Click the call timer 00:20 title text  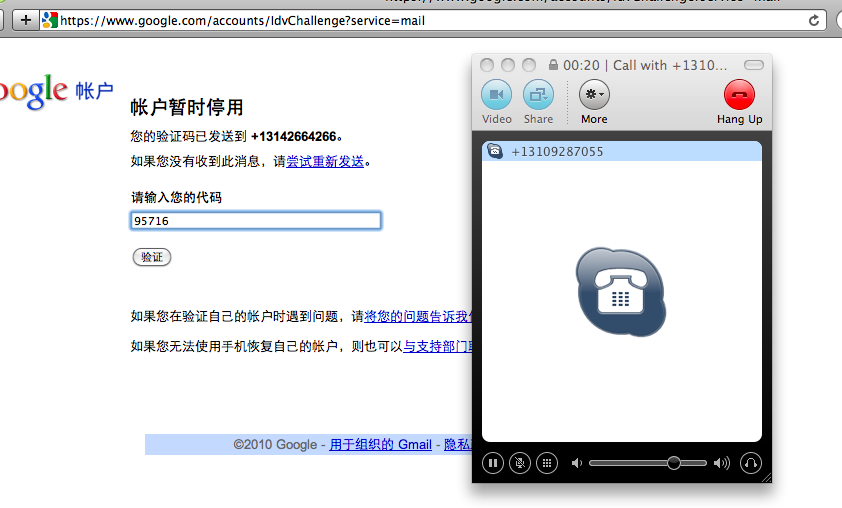(581, 66)
